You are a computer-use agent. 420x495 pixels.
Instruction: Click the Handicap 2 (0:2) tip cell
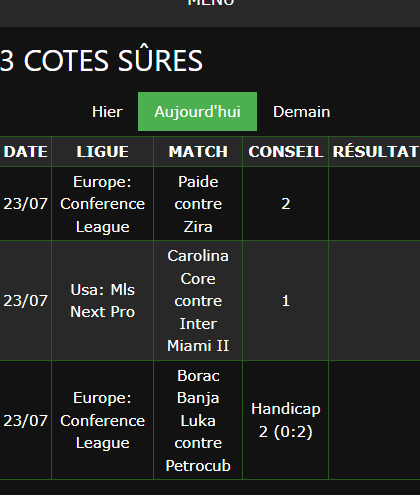point(286,420)
